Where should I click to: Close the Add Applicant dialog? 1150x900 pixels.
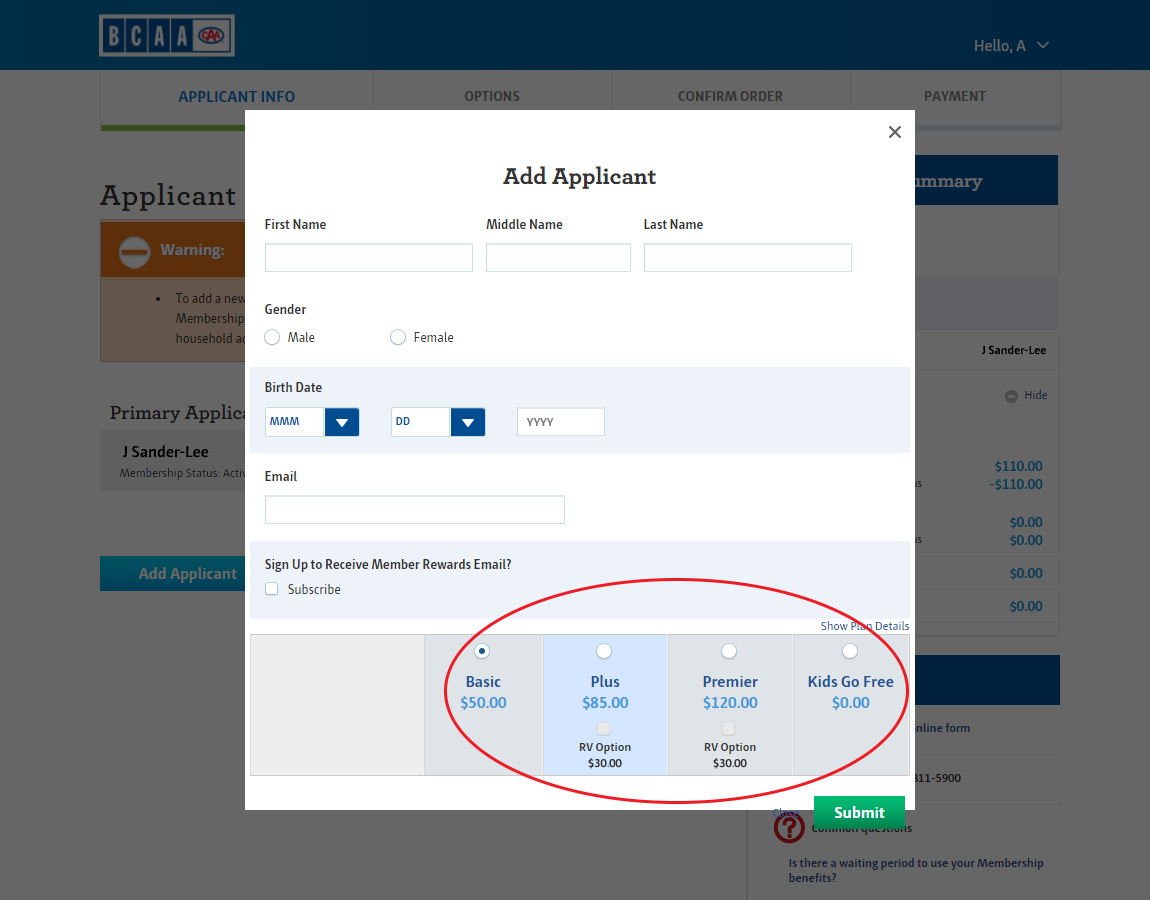[894, 132]
